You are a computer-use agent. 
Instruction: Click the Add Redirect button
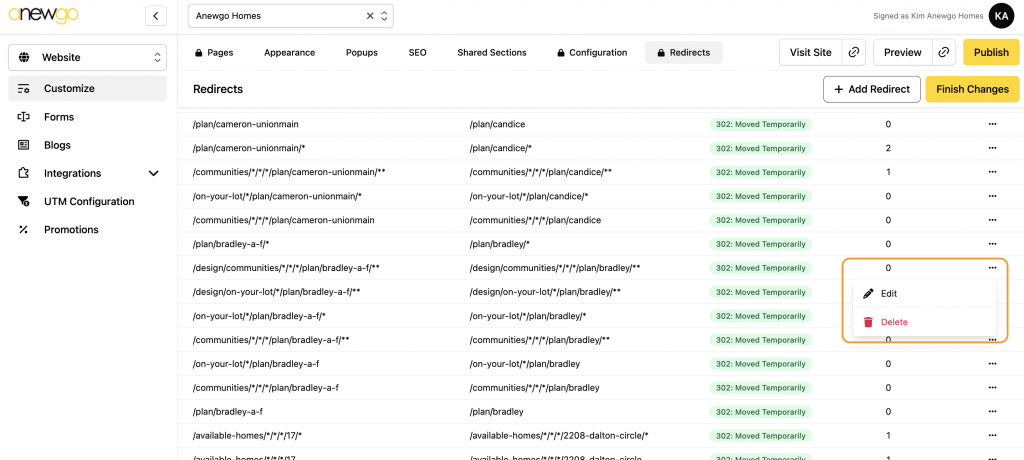[x=870, y=89]
